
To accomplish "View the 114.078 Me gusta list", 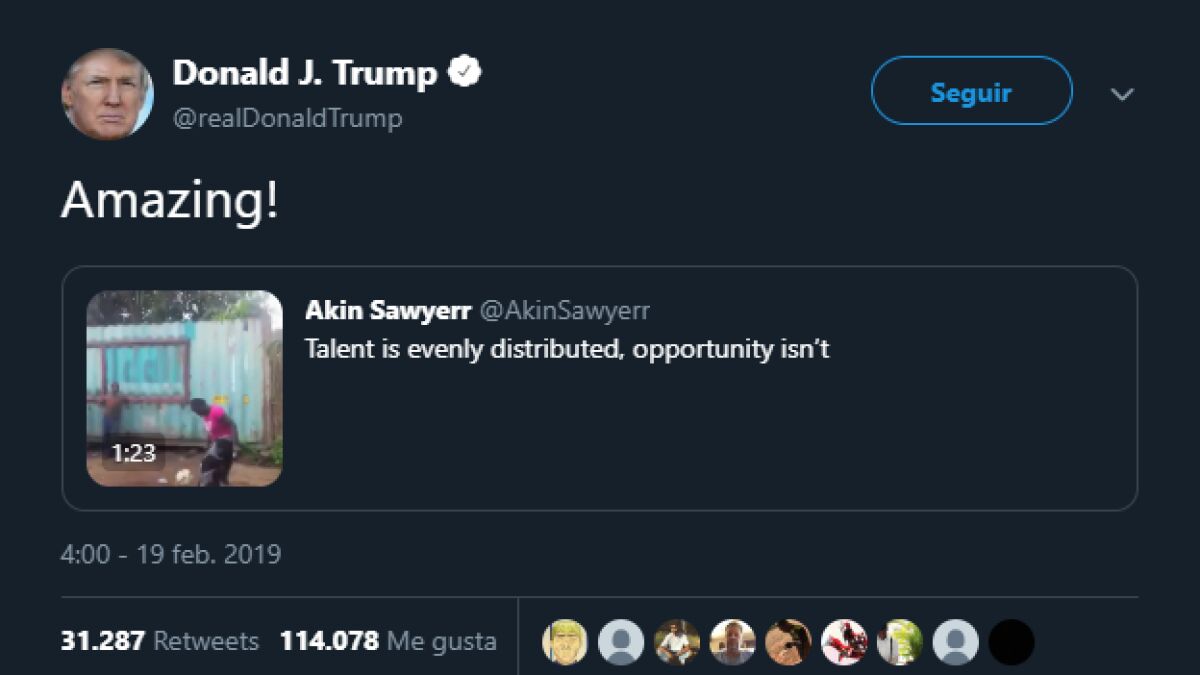I will point(388,641).
